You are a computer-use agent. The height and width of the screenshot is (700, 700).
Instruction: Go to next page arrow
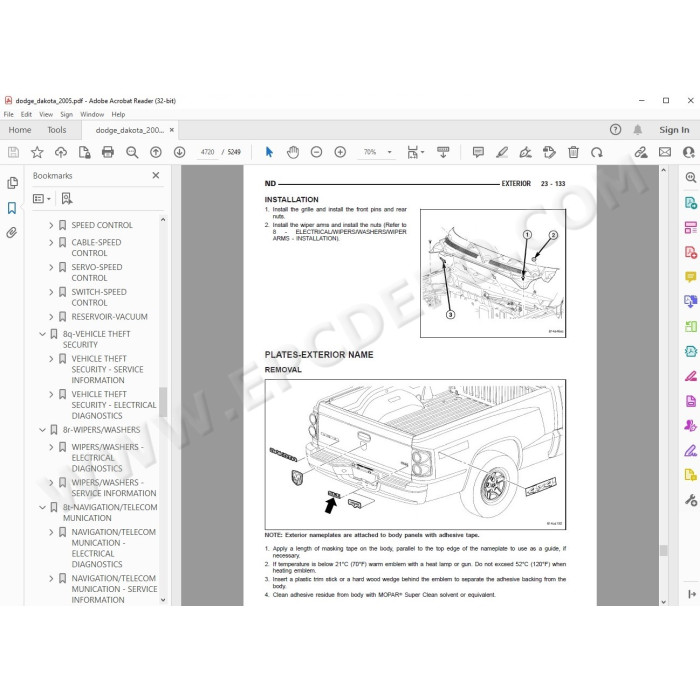click(x=179, y=152)
